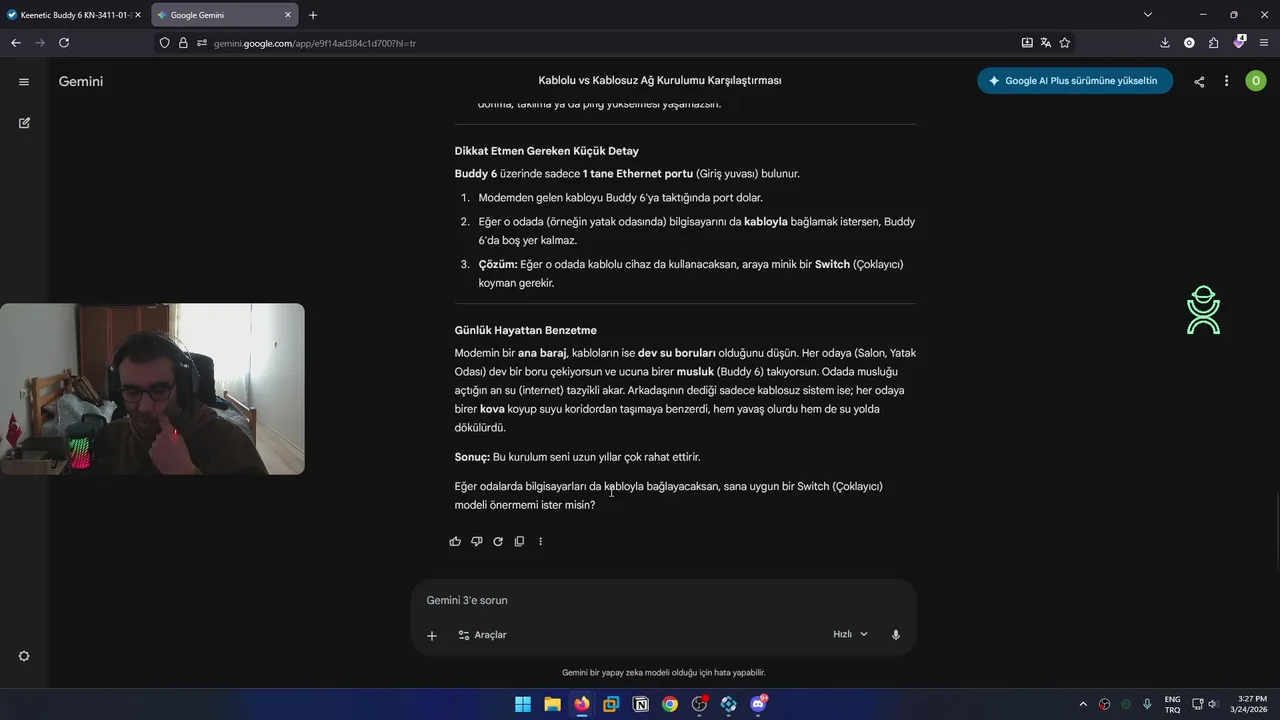The image size is (1280, 720).
Task: Regenerate the response with the refresh icon
Action: click(498, 541)
